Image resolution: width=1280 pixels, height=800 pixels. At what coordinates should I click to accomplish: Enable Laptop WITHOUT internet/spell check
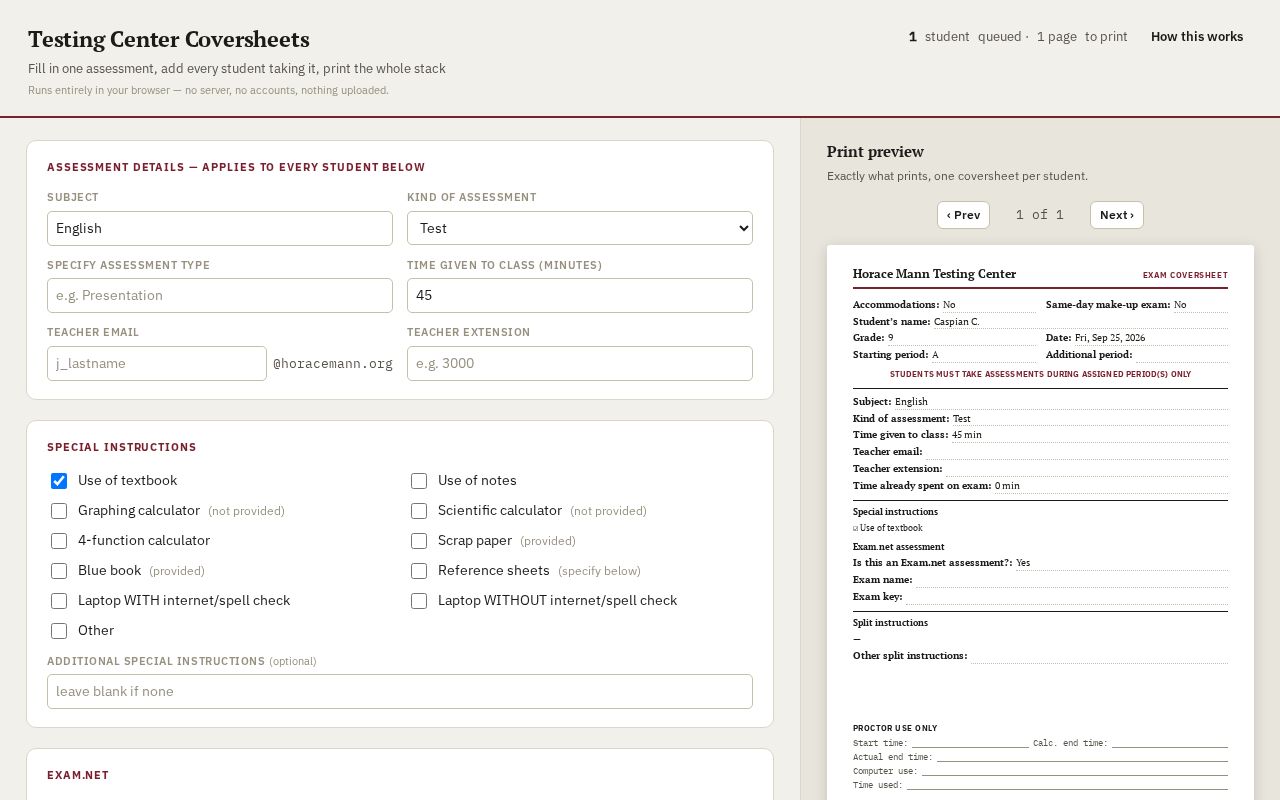pyautogui.click(x=419, y=601)
